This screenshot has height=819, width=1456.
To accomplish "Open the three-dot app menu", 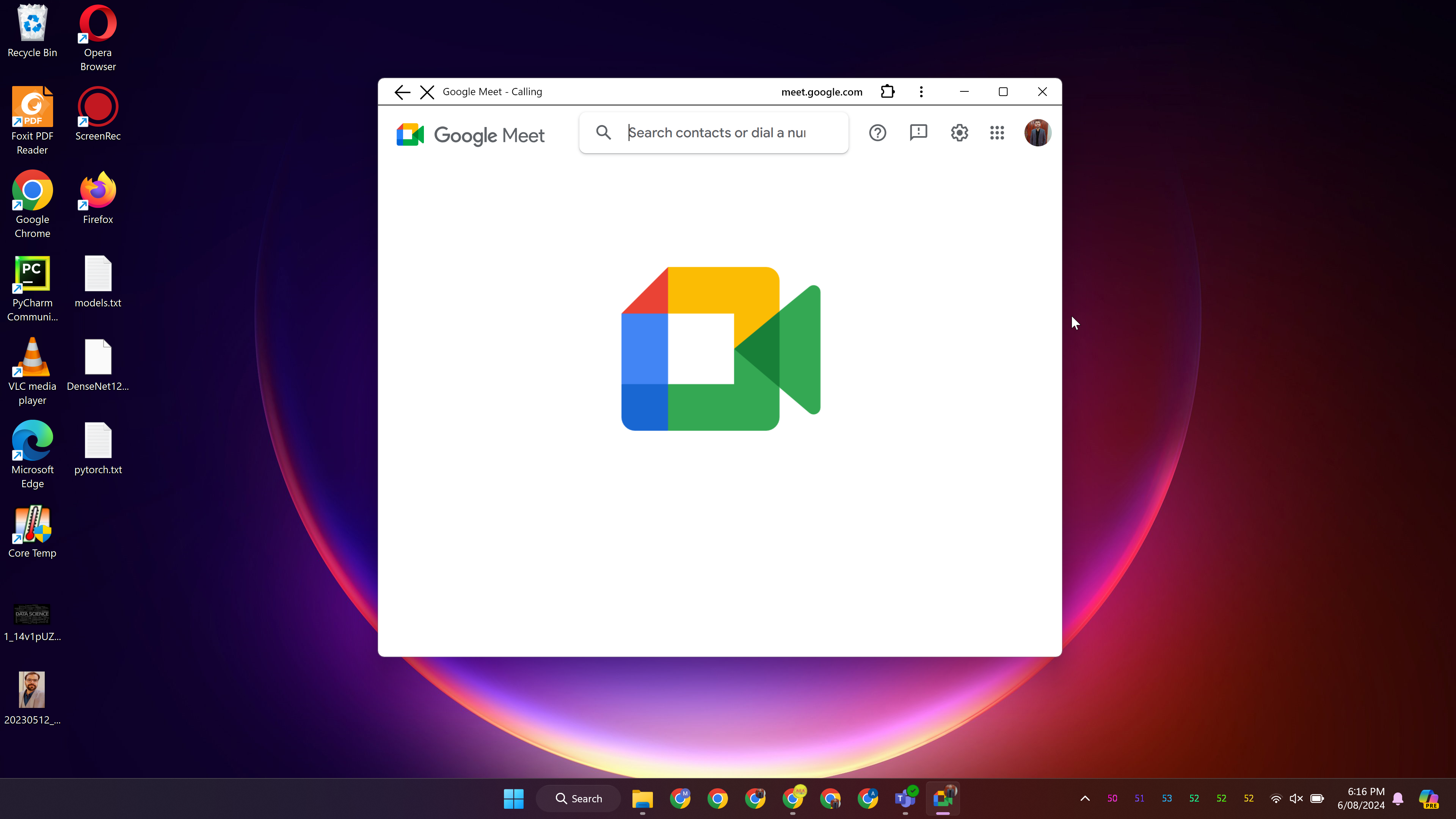I will click(921, 91).
